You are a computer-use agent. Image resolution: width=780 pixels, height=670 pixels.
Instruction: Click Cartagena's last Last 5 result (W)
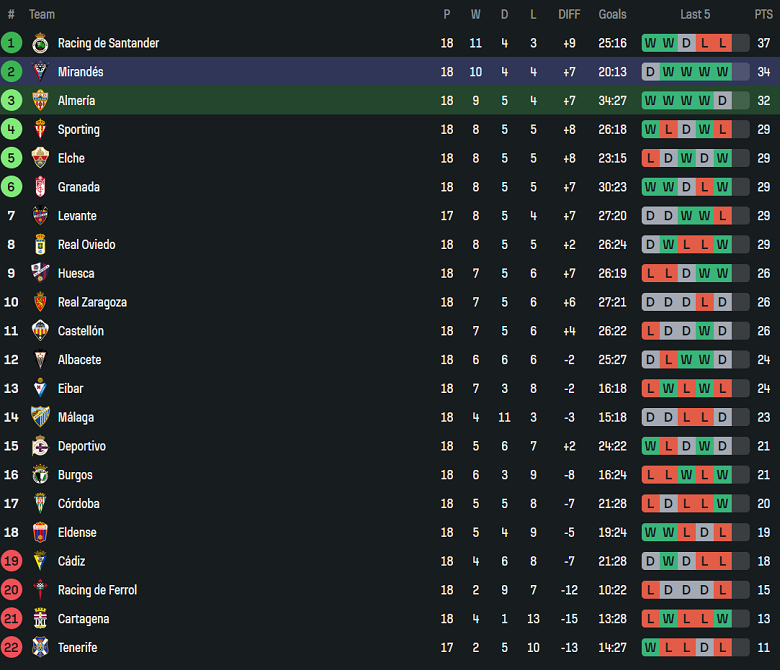tap(722, 619)
